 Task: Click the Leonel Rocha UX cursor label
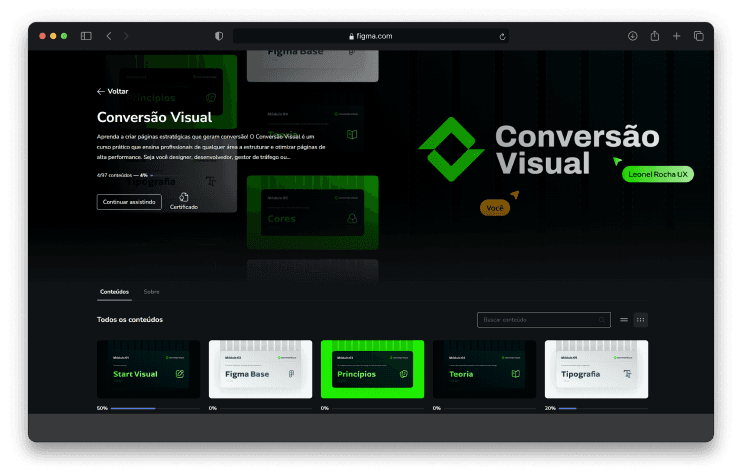coord(658,174)
